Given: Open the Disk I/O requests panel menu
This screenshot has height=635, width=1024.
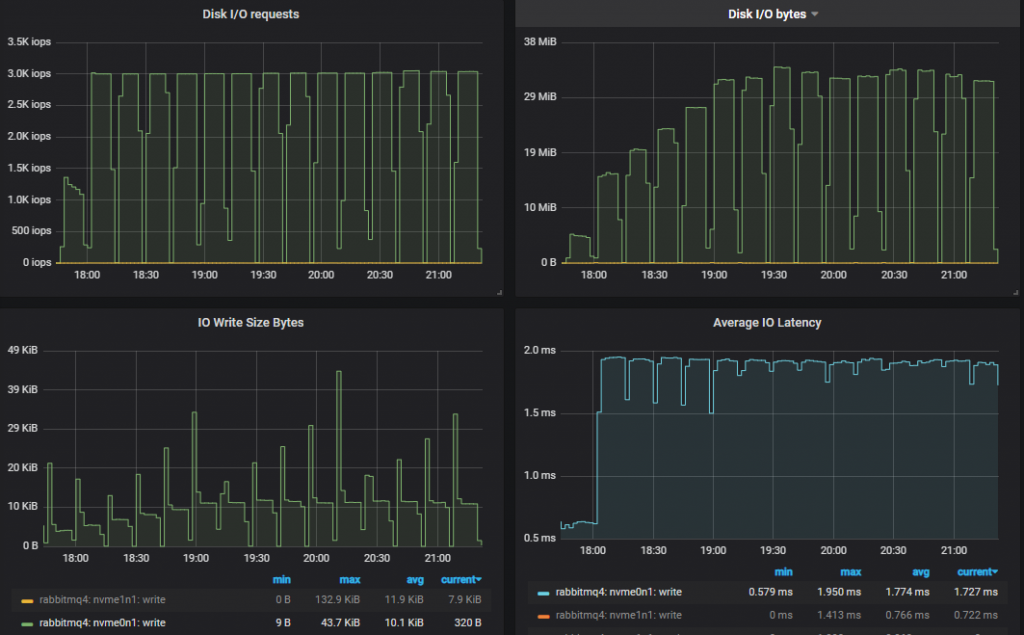Looking at the screenshot, I should [250, 14].
